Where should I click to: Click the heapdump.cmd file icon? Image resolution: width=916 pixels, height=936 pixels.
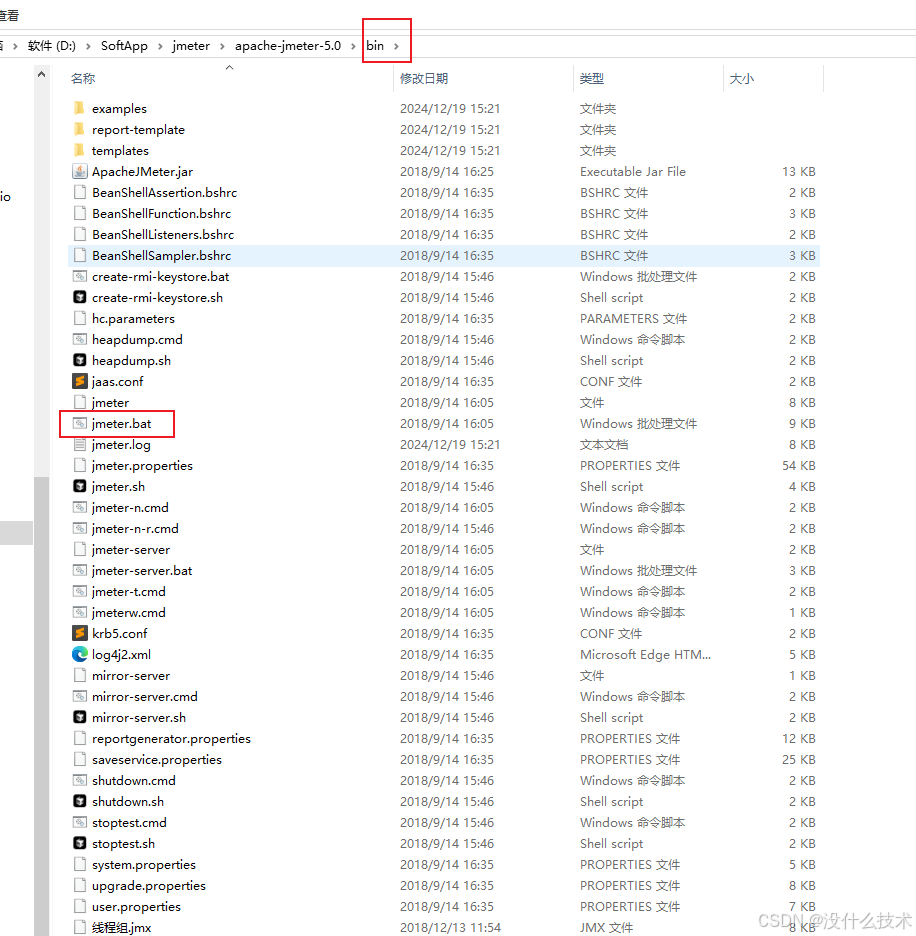pyautogui.click(x=79, y=339)
